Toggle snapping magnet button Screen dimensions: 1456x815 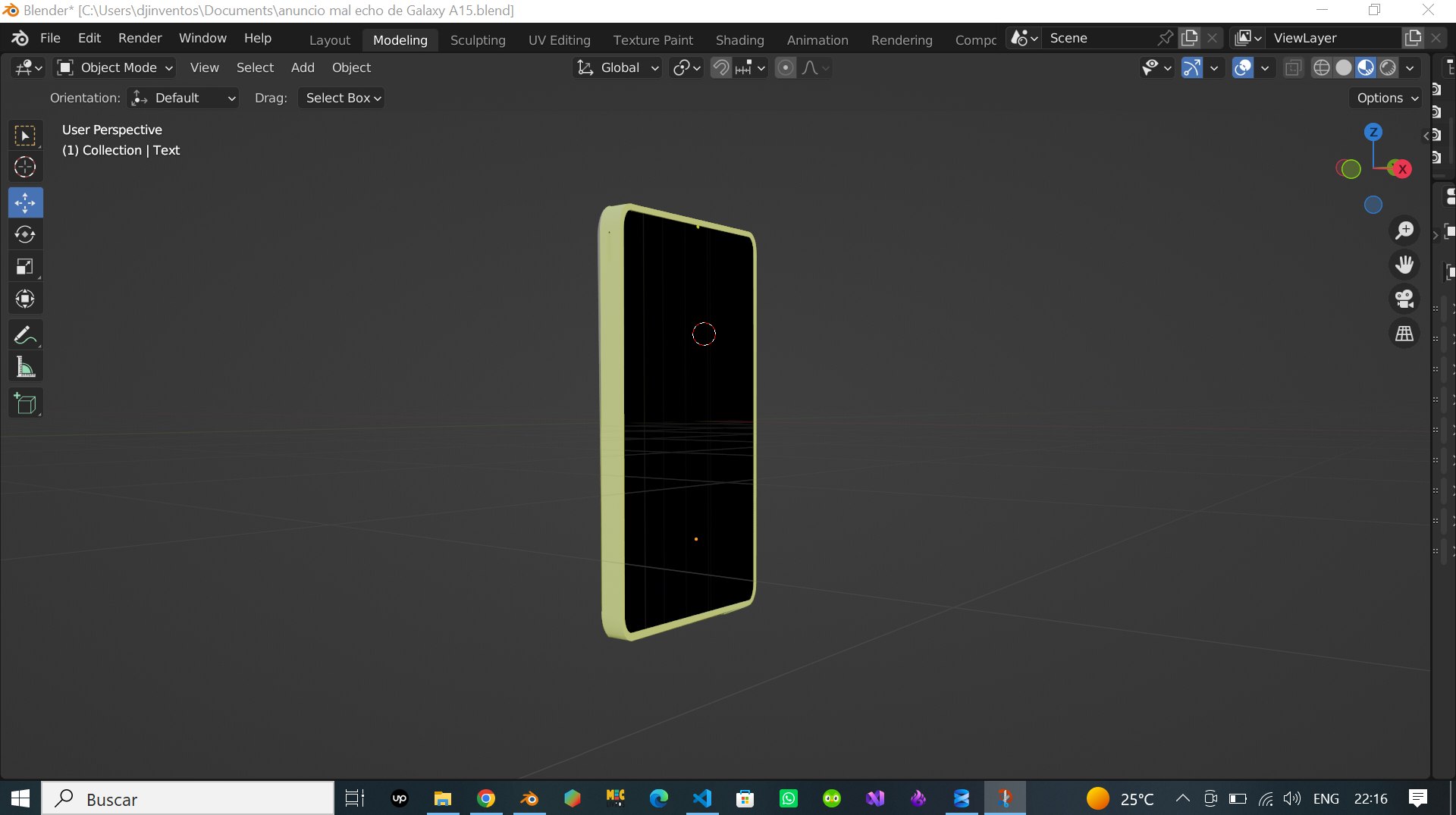(721, 67)
